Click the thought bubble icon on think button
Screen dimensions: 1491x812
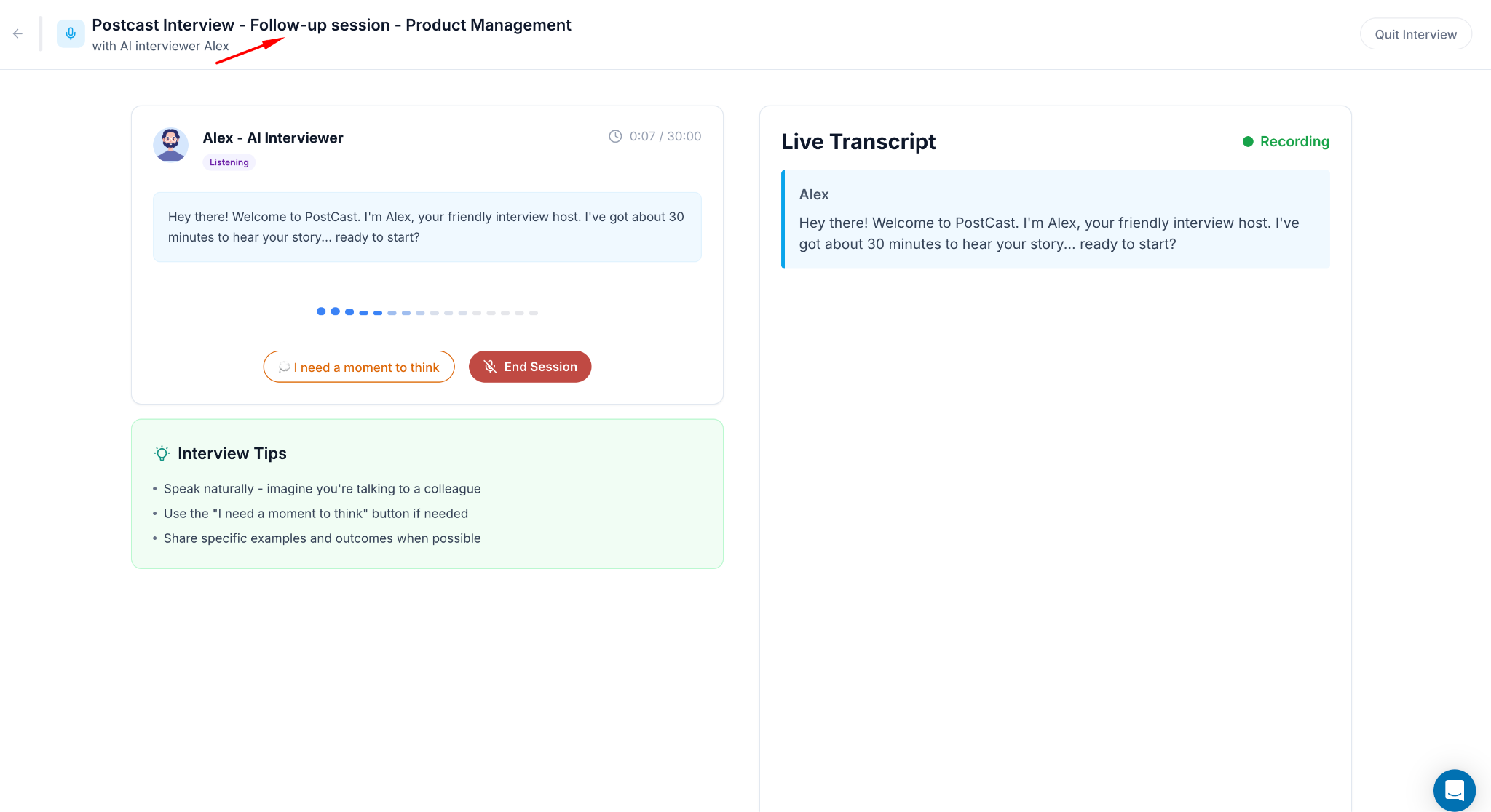point(284,367)
